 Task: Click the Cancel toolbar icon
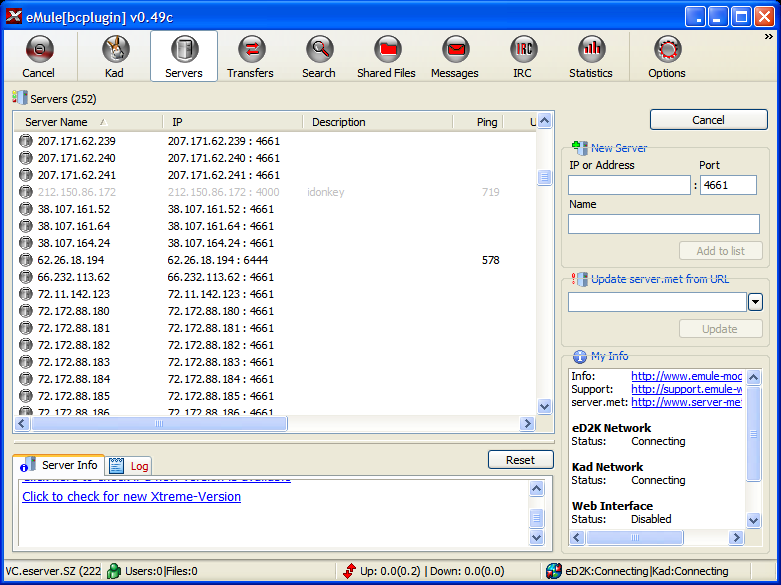(x=39, y=56)
